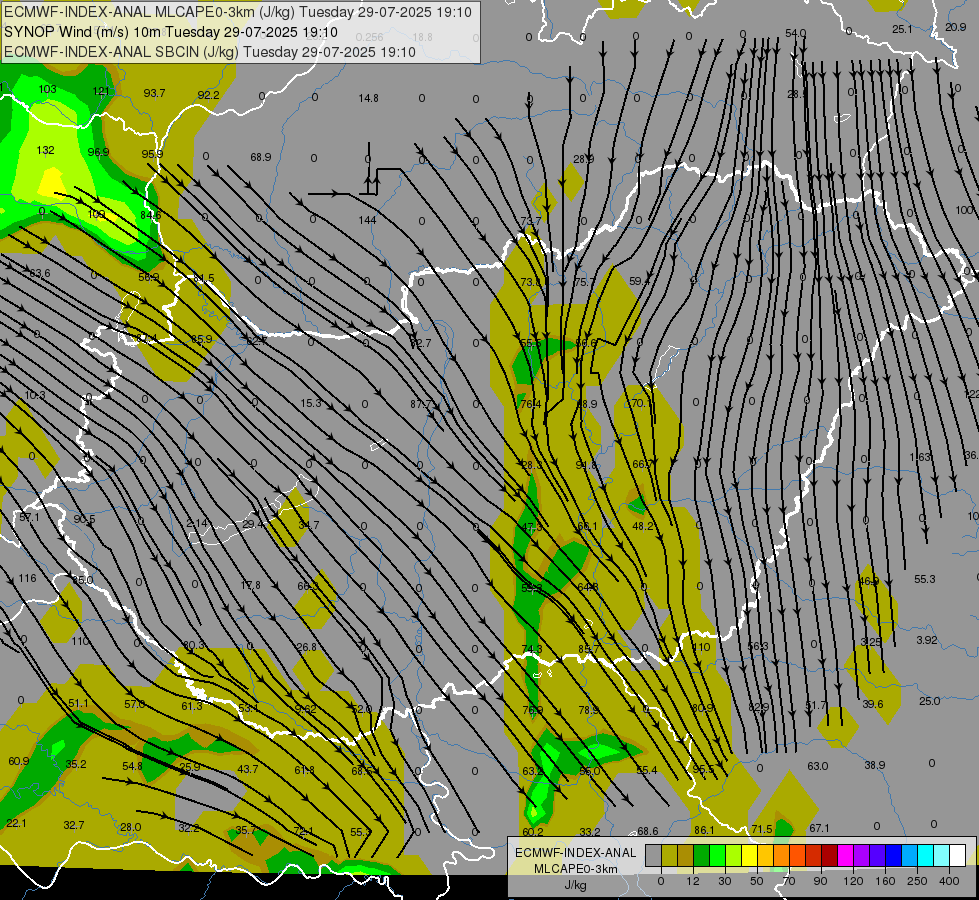
Task: Click the legend tick label 90
Action: [x=820, y=881]
